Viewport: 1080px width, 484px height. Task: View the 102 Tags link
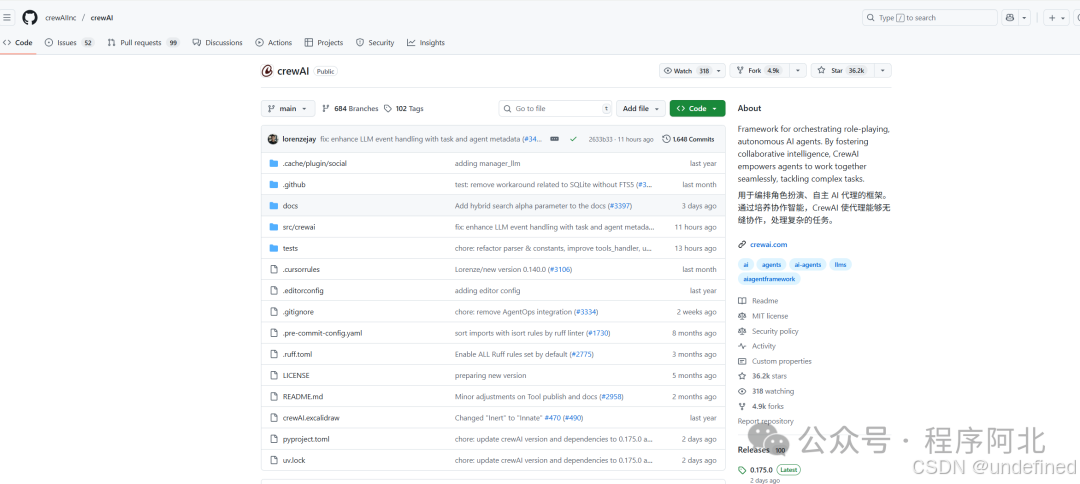tap(404, 109)
